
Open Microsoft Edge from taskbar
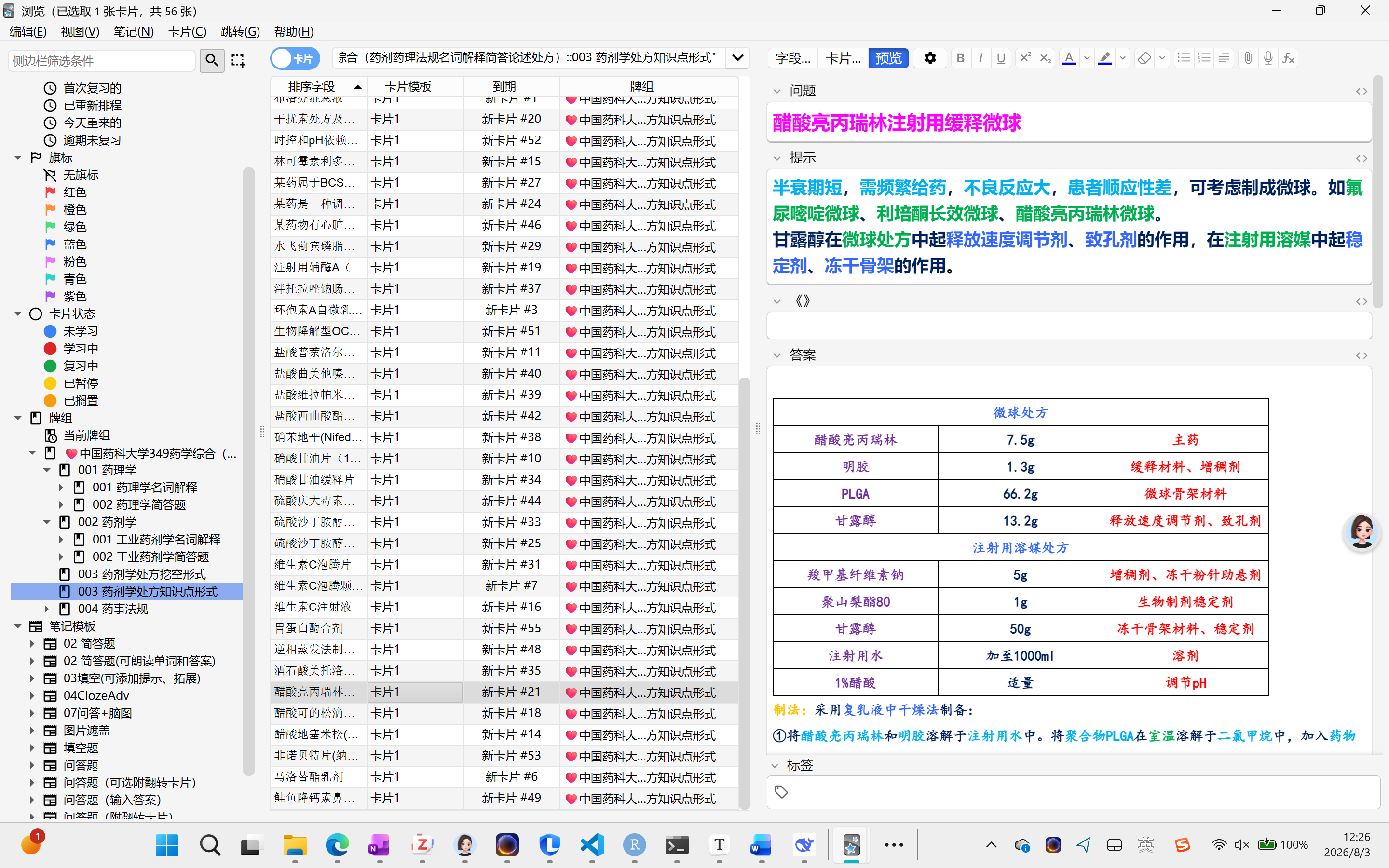click(337, 845)
